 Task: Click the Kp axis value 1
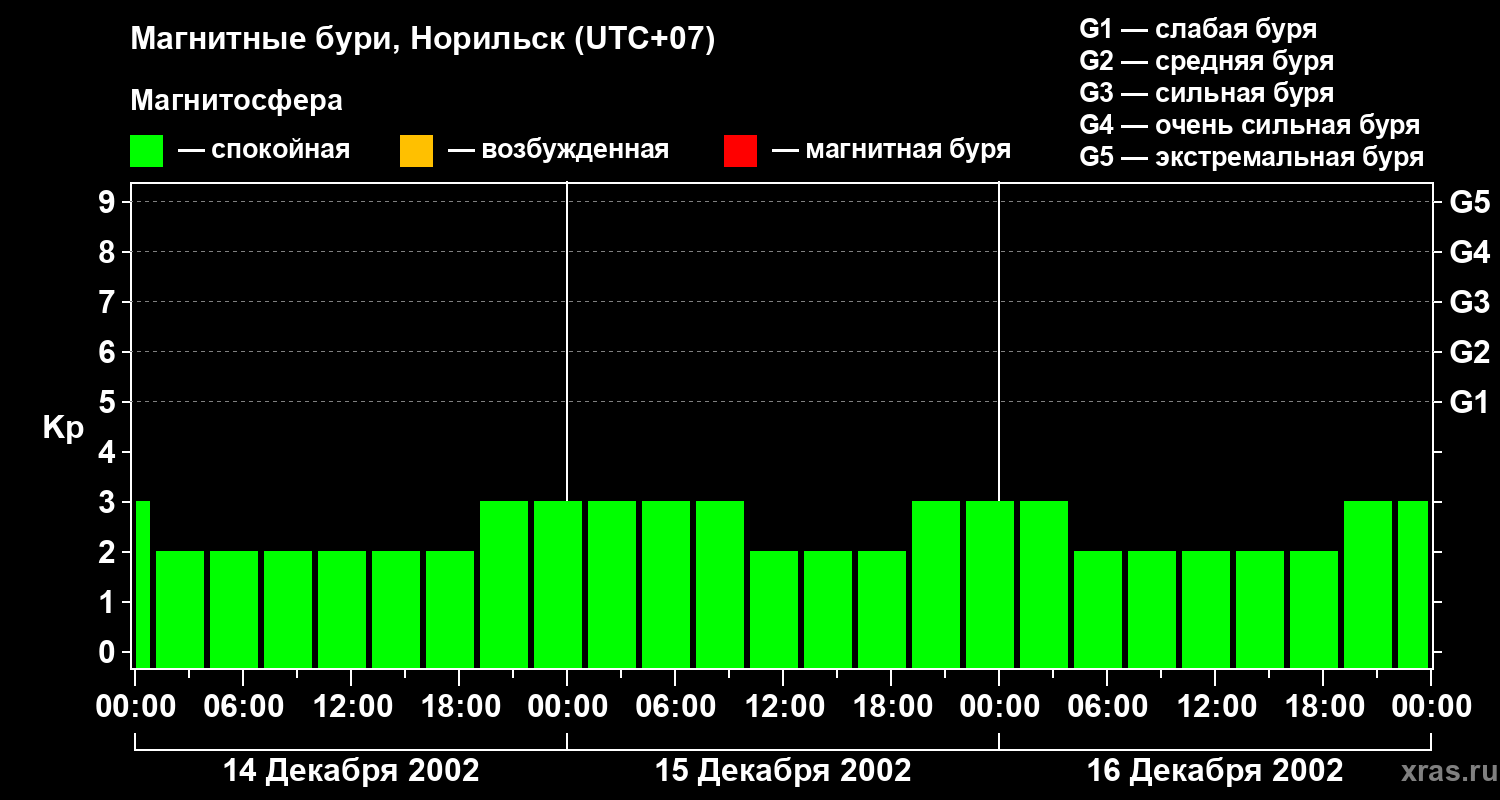pos(109,602)
